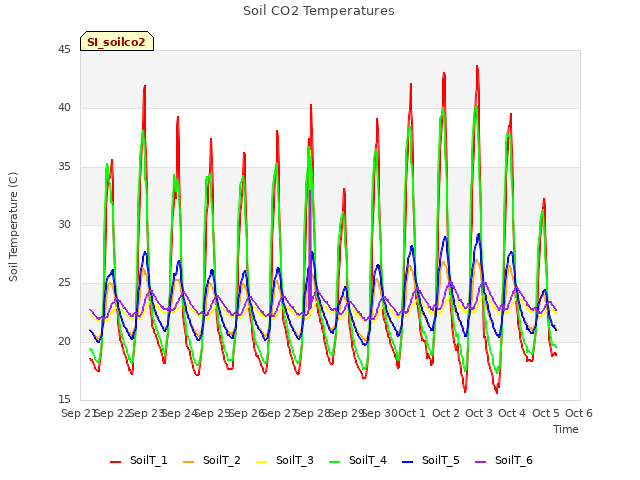Click the 15 y-axis tick label
The height and width of the screenshot is (480, 640).
64,399
